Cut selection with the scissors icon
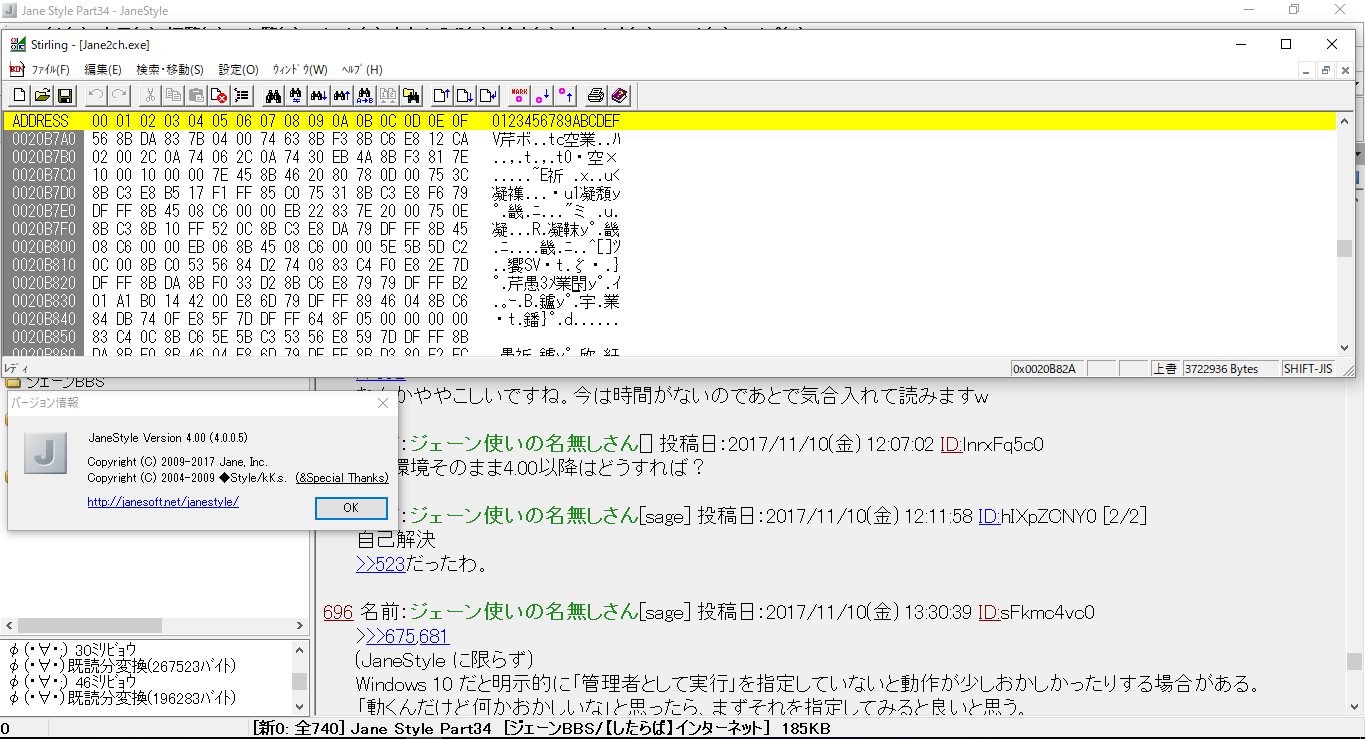The height and width of the screenshot is (739, 1365). click(150, 95)
